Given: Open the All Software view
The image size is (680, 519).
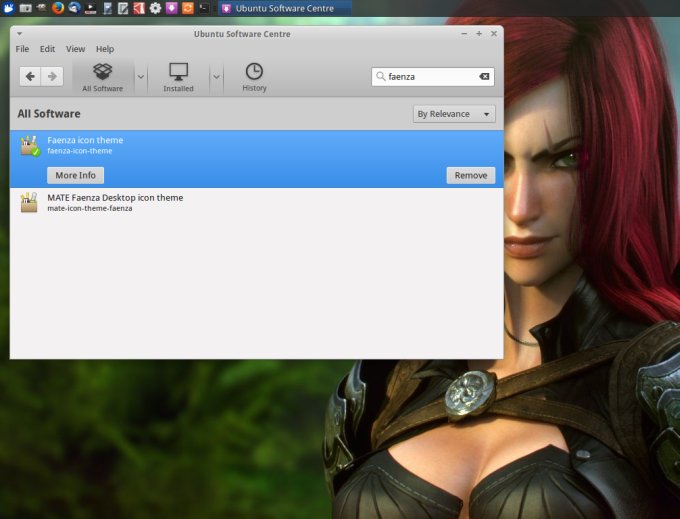Looking at the screenshot, I should pyautogui.click(x=103, y=77).
